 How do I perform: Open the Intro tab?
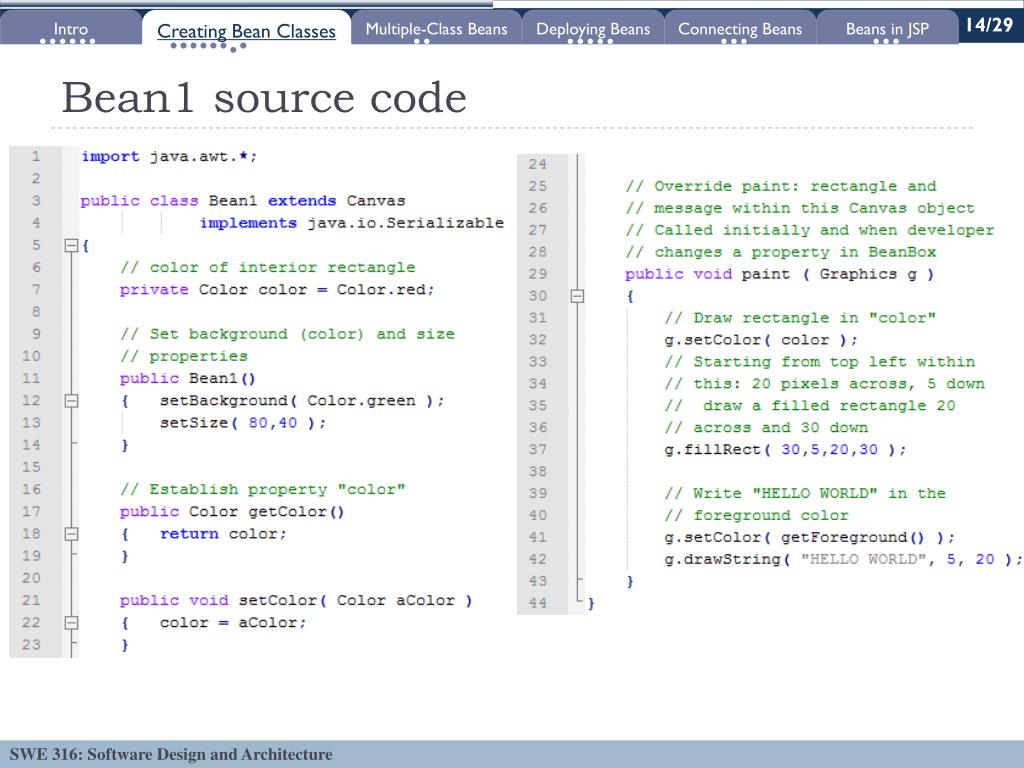(70, 29)
